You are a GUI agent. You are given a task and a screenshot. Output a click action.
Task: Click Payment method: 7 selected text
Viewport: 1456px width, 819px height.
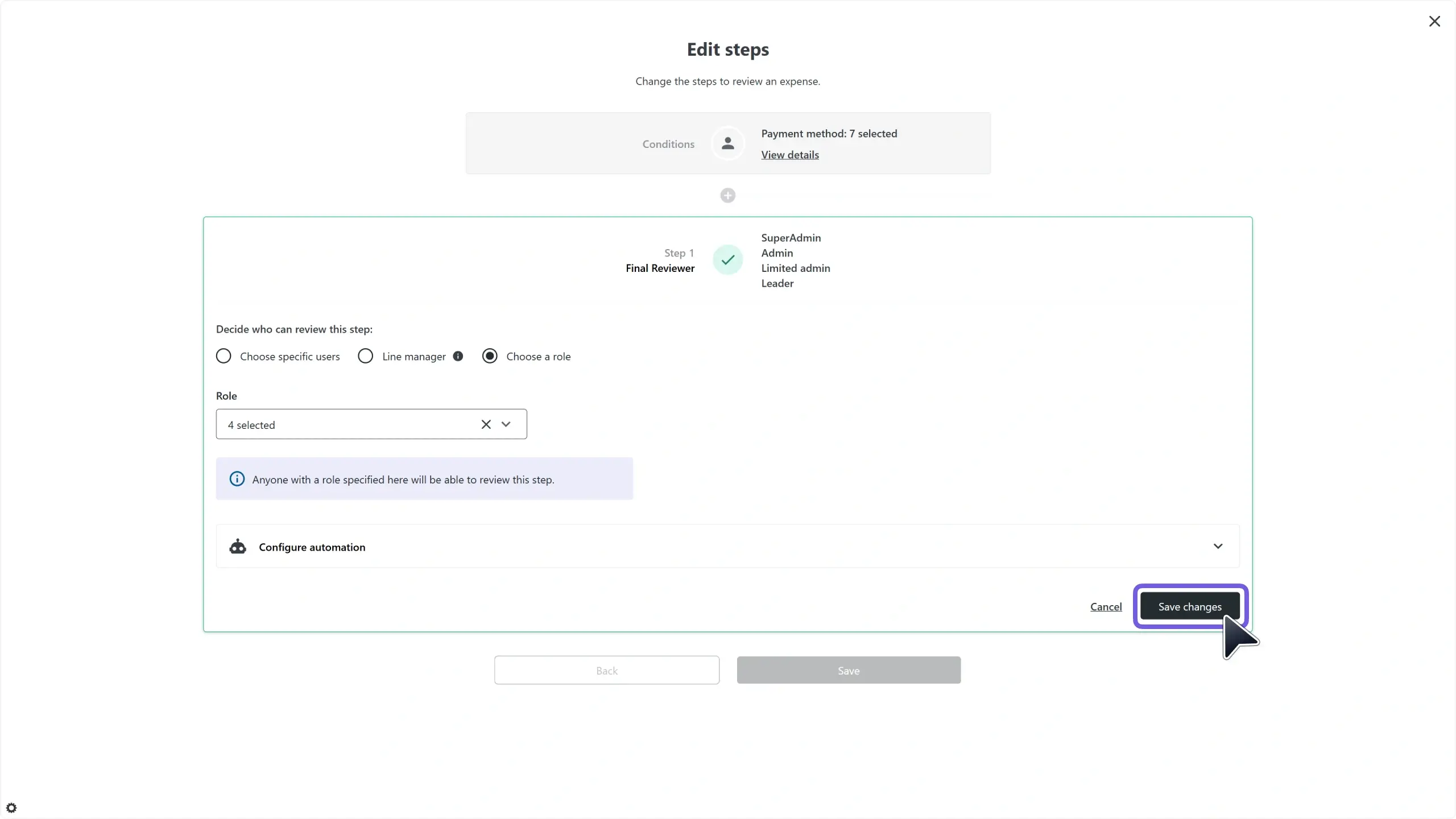[829, 134]
